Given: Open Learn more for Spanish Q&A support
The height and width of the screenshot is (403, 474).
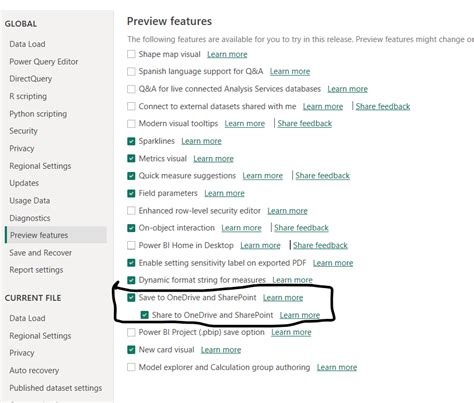Looking at the screenshot, I should coord(290,72).
